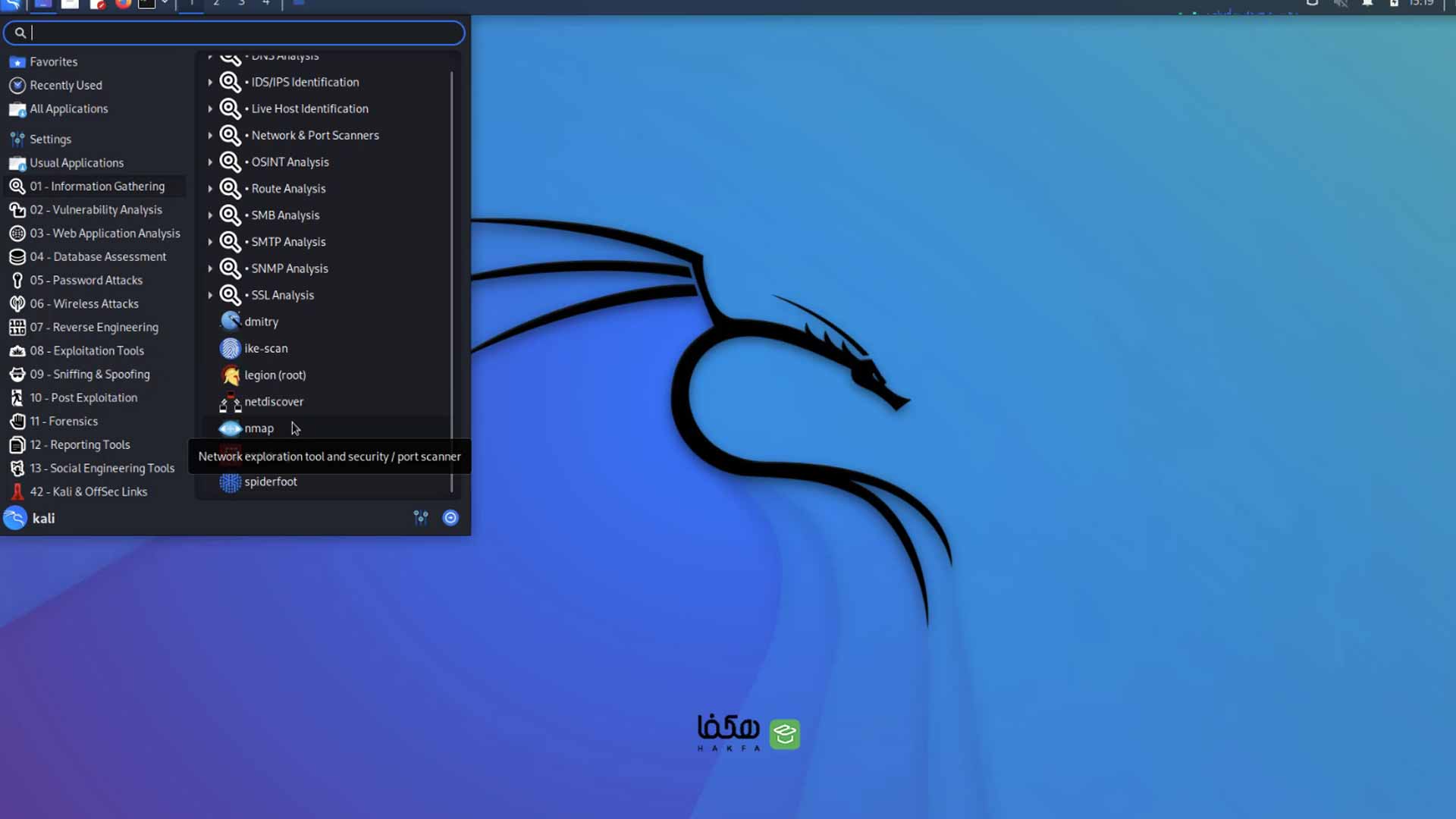Open the Favorites category
The image size is (1456, 819).
pyautogui.click(x=95, y=61)
